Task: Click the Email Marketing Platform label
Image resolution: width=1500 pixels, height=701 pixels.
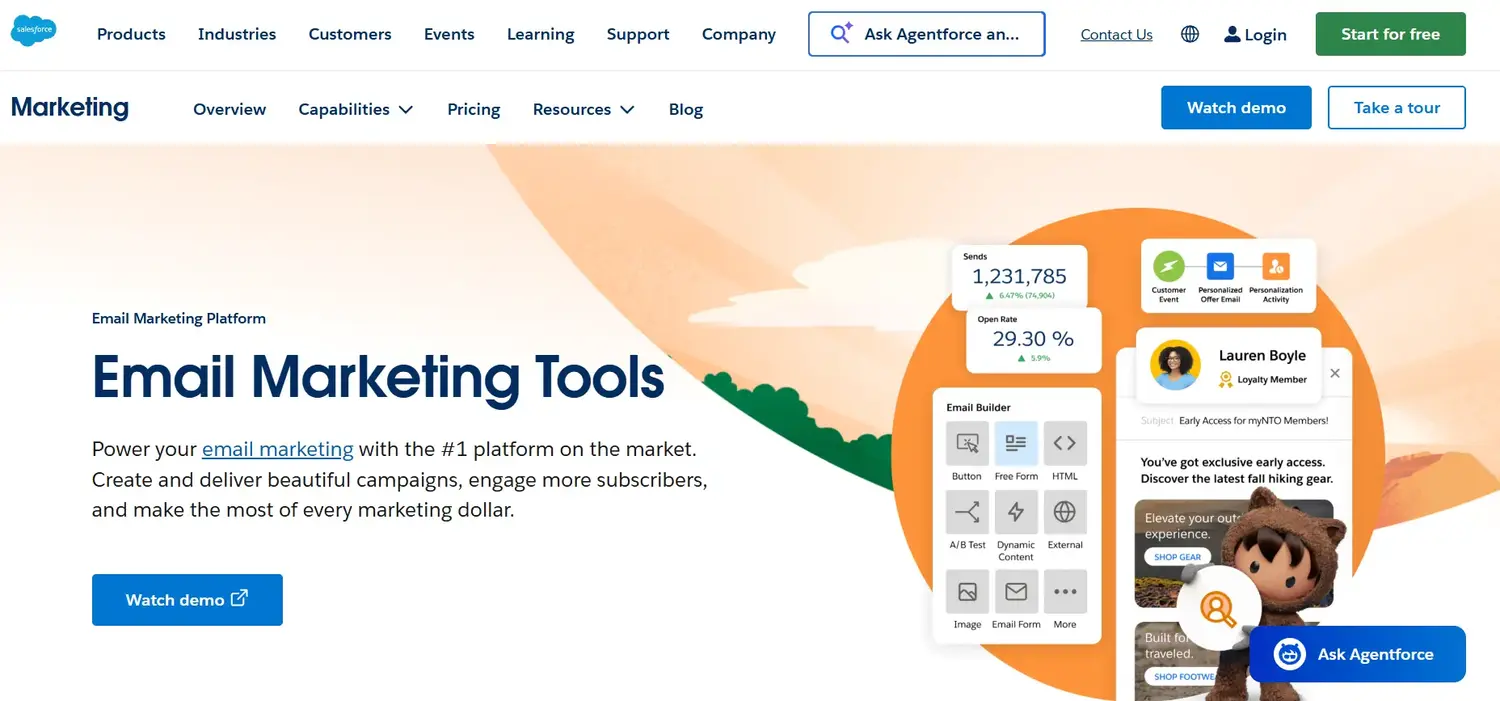Action: click(x=179, y=318)
